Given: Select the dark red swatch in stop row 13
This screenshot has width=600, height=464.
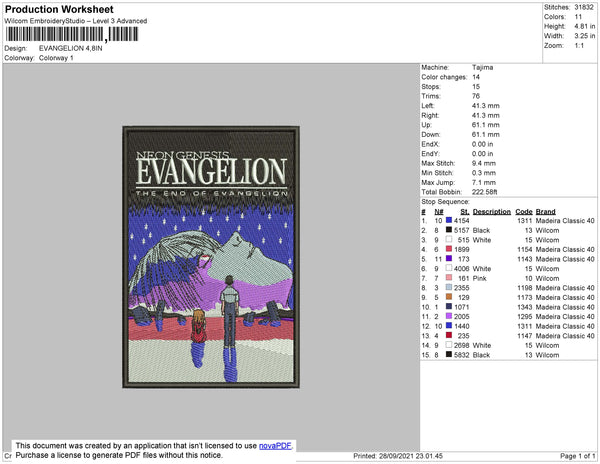Looking at the screenshot, I should click(449, 335).
